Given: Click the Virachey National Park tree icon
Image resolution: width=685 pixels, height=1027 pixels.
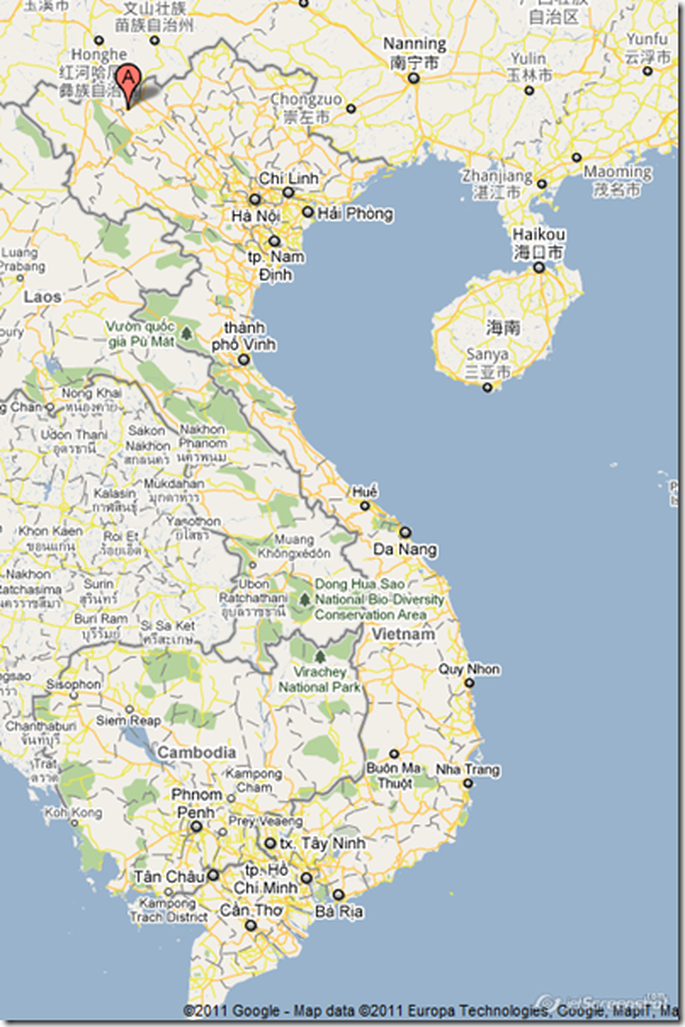Looking at the screenshot, I should (x=319, y=656).
